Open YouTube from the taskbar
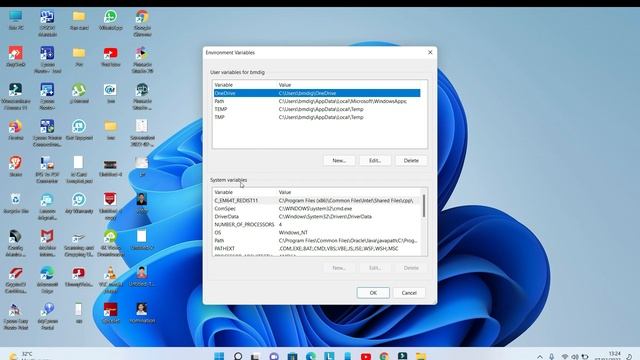640x360 pixels. click(x=366, y=356)
